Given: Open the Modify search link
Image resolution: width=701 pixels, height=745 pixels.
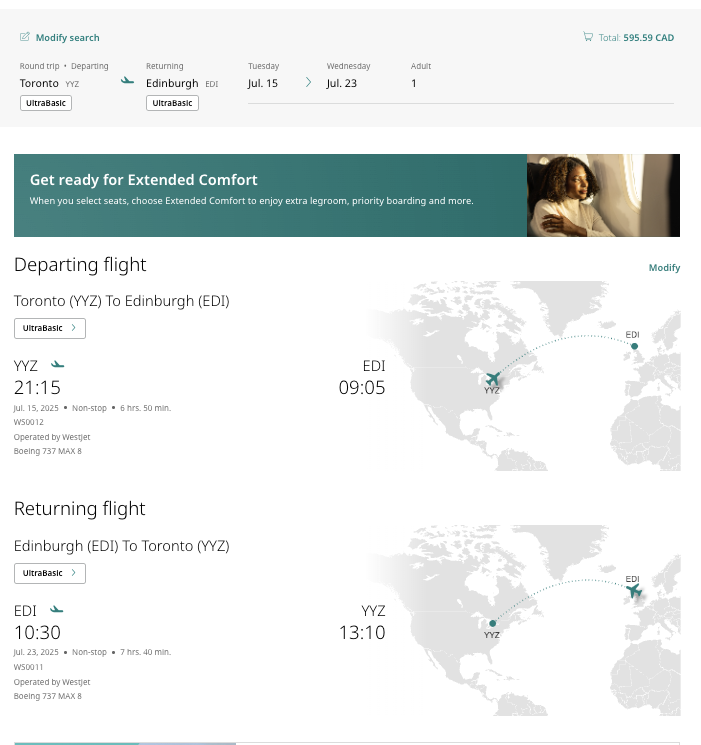Looking at the screenshot, I should pos(67,38).
